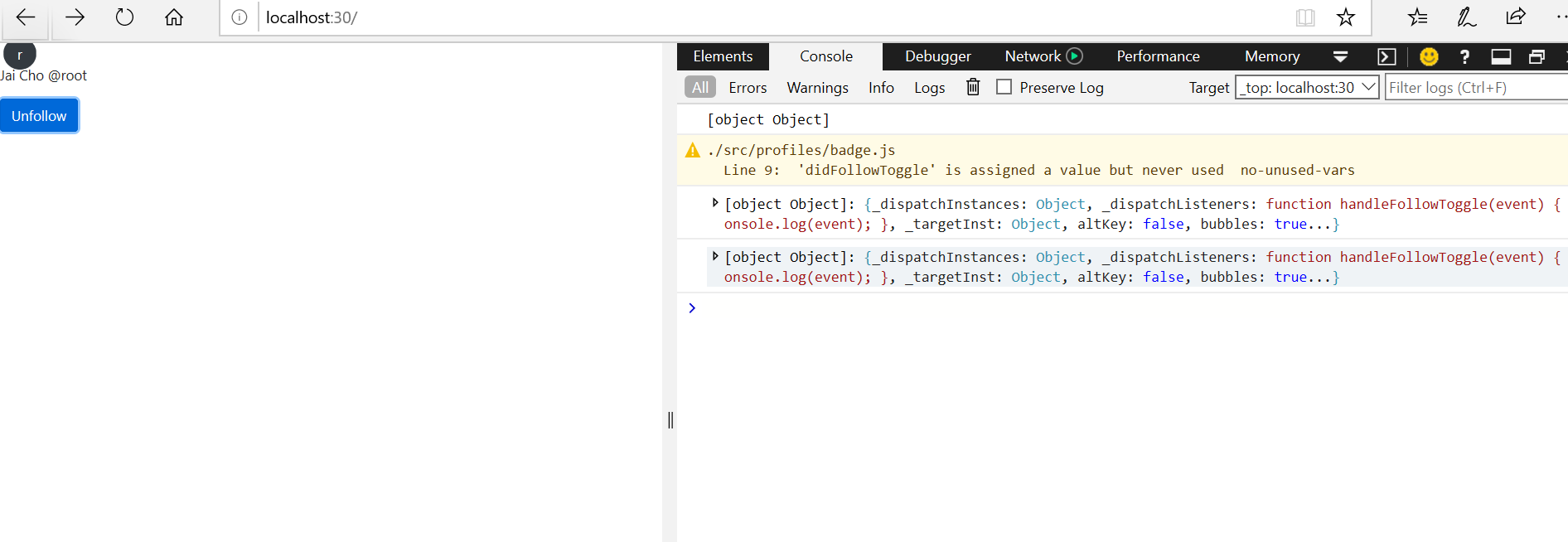Filter console by Logs
Image resolution: width=1568 pixels, height=542 pixels.
929,87
